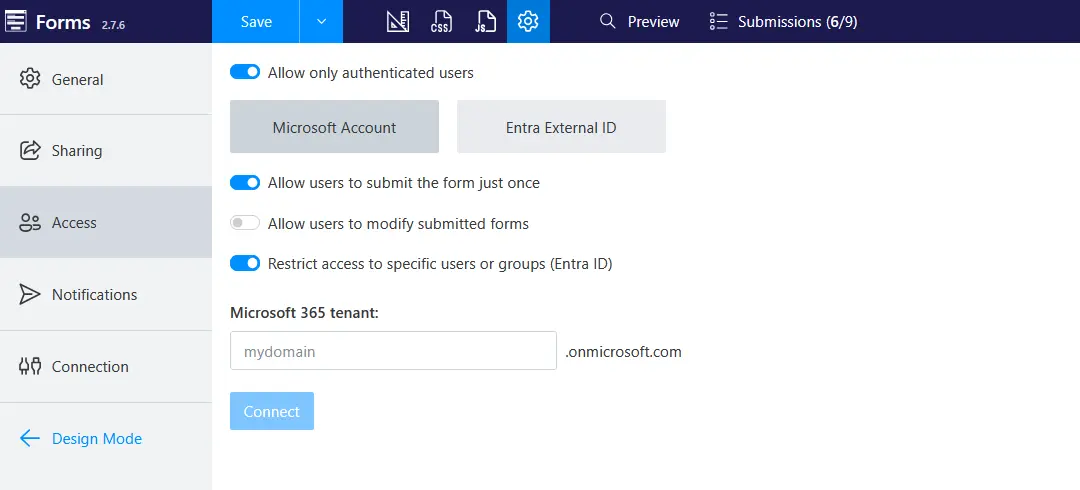
Task: Enable Allow users to modify submitted forms
Action: pos(245,223)
